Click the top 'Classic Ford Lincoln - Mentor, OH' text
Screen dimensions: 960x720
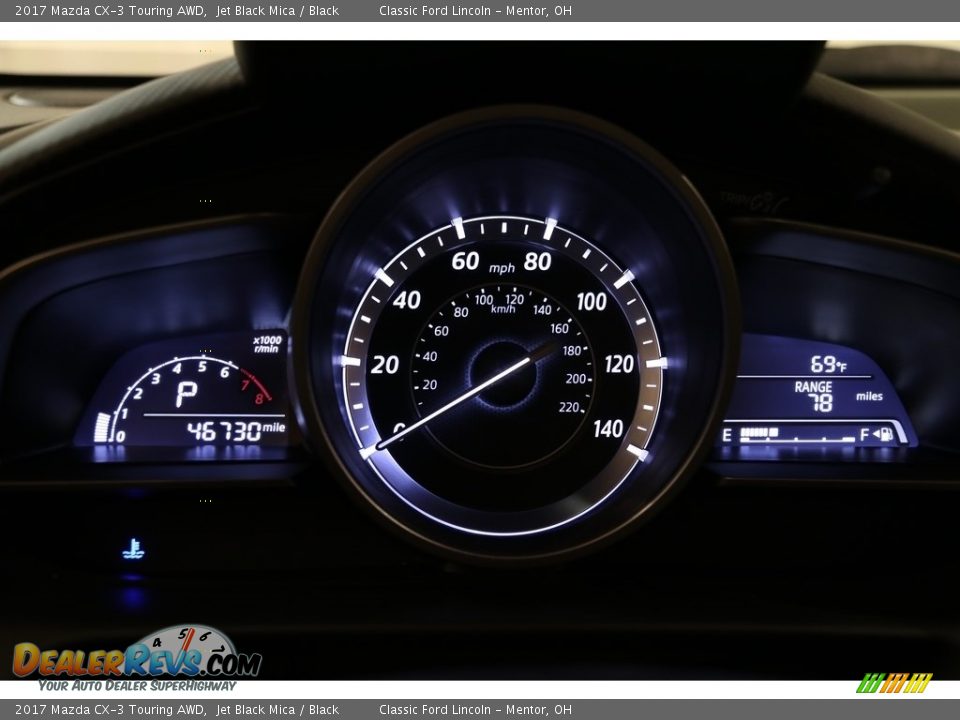pyautogui.click(x=475, y=11)
